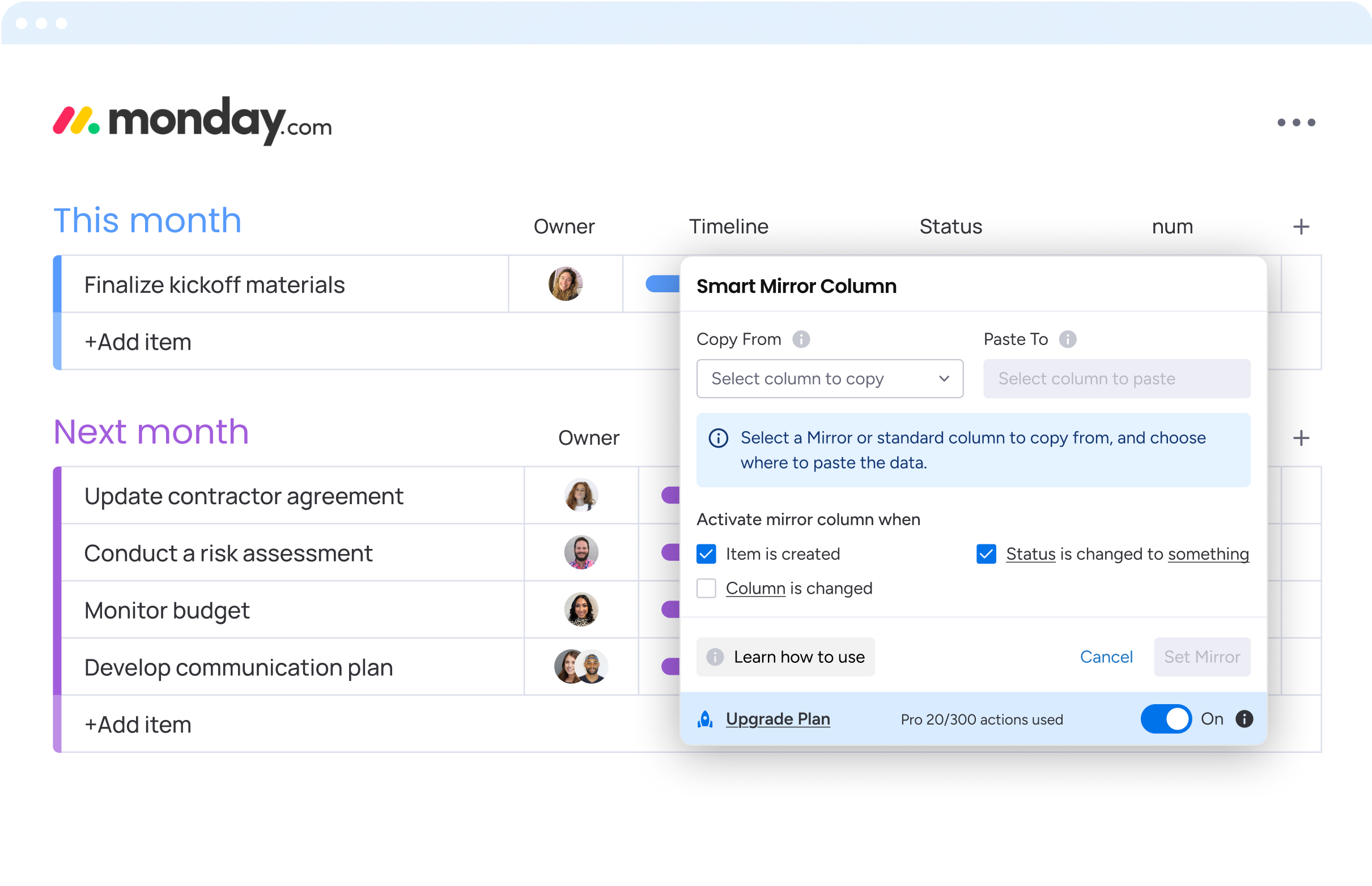
Task: Click the Set Mirror button
Action: coord(1201,657)
